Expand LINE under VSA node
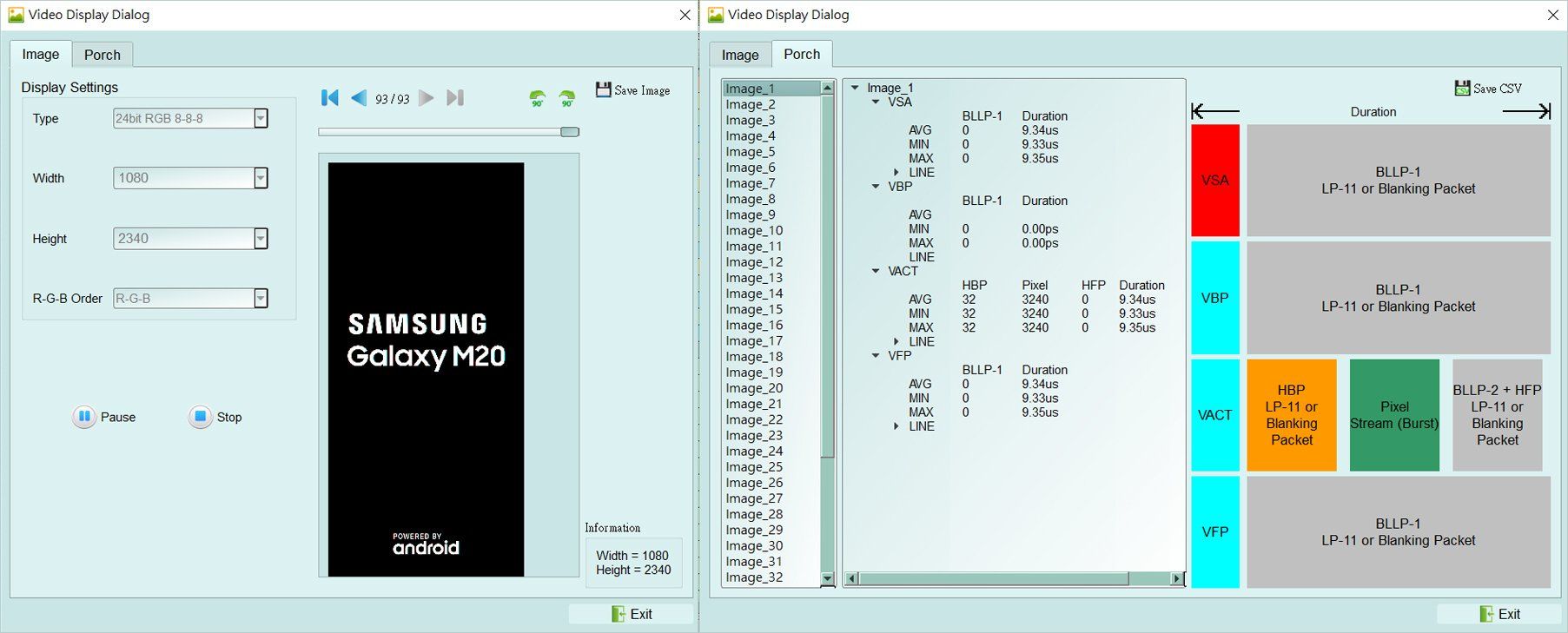 (896, 172)
